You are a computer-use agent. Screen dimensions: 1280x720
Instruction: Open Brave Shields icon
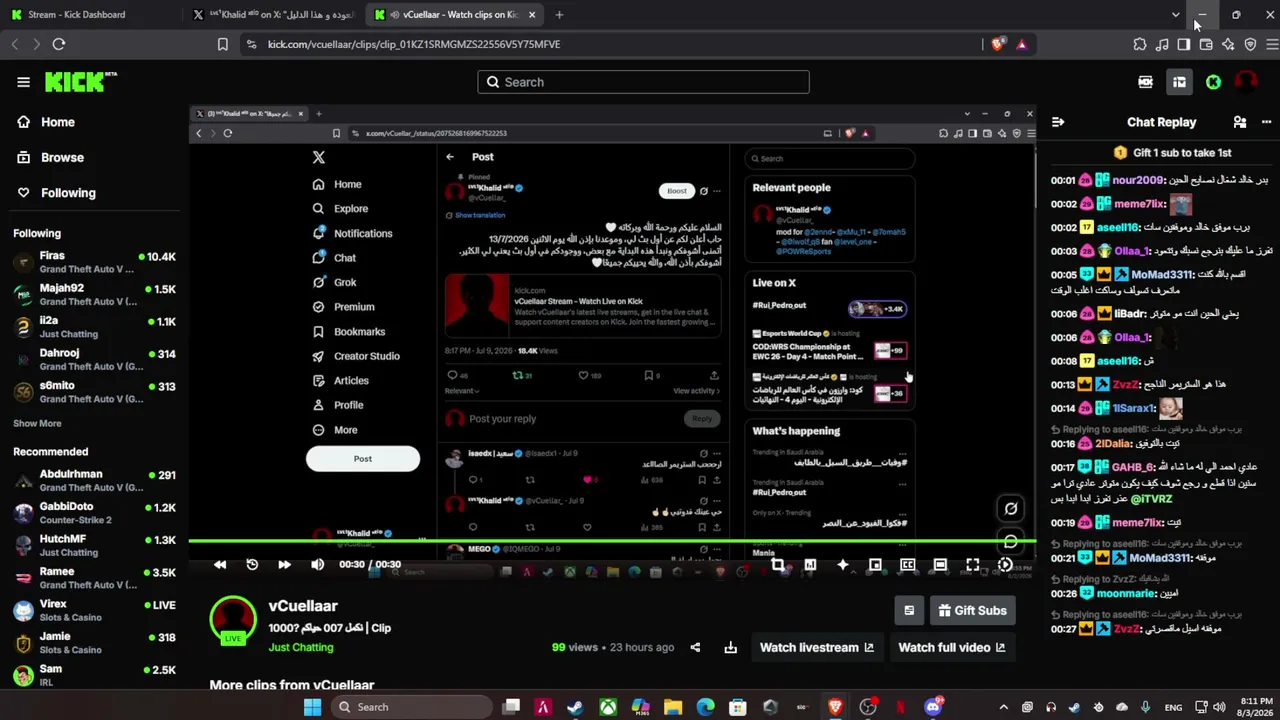(998, 44)
